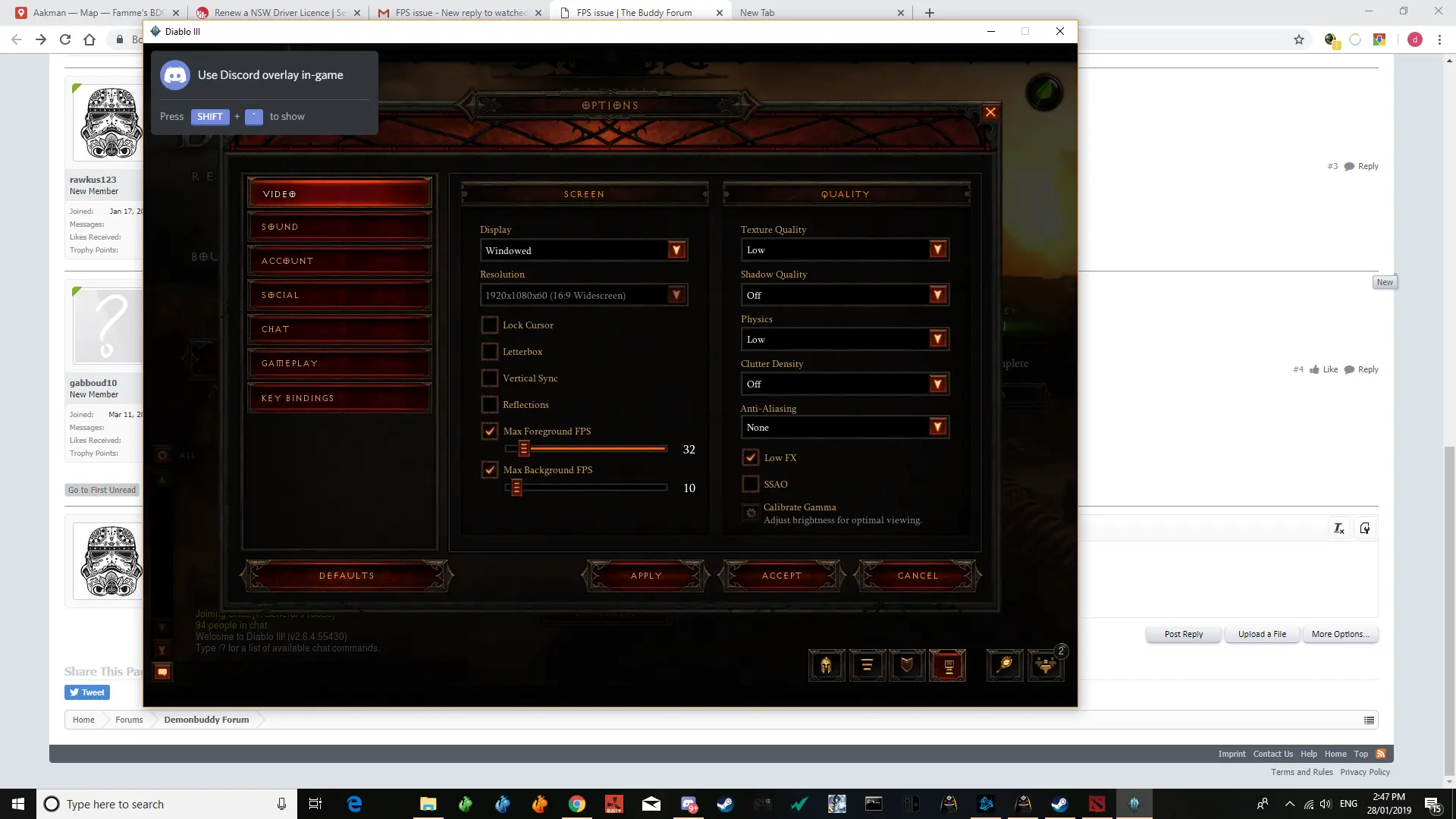Click the RSS feed icon in the forum footer

tap(1381, 754)
